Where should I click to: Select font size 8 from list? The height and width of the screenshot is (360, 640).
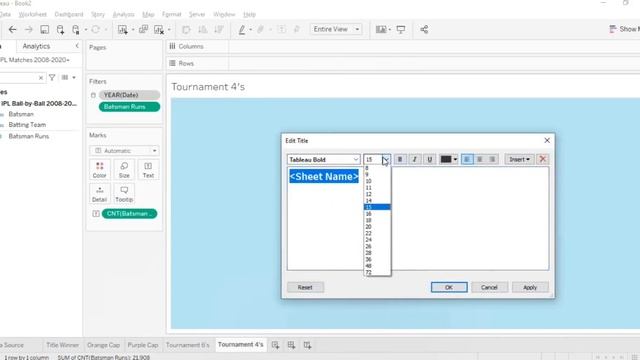[367, 168]
